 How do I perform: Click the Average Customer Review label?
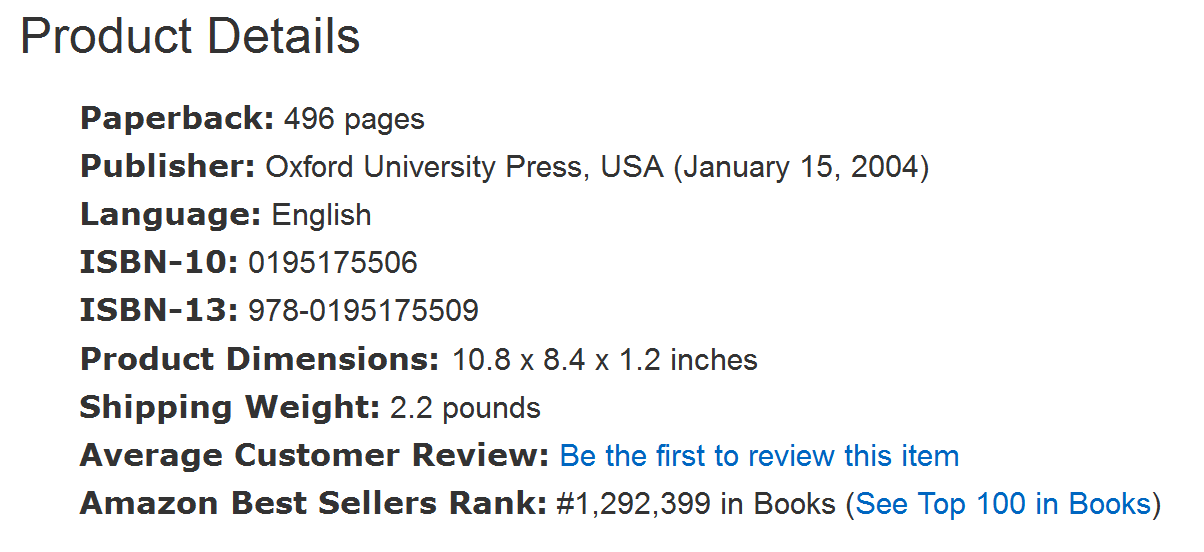coord(315,456)
